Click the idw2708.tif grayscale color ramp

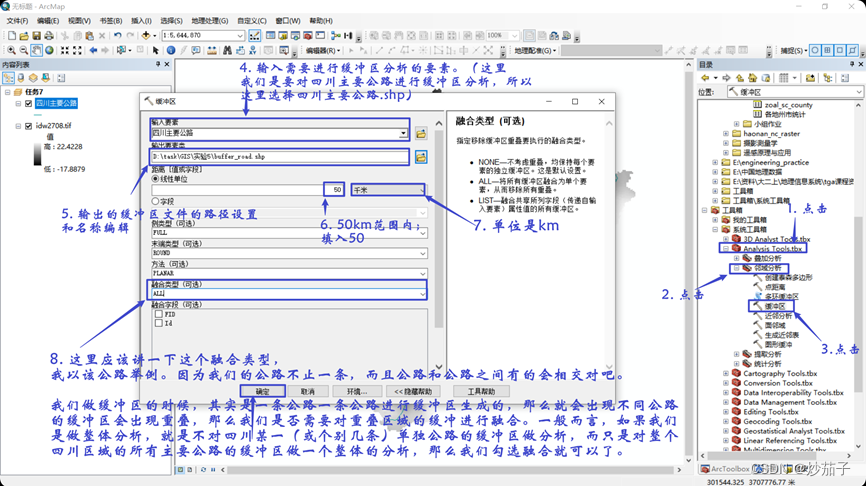[38, 155]
